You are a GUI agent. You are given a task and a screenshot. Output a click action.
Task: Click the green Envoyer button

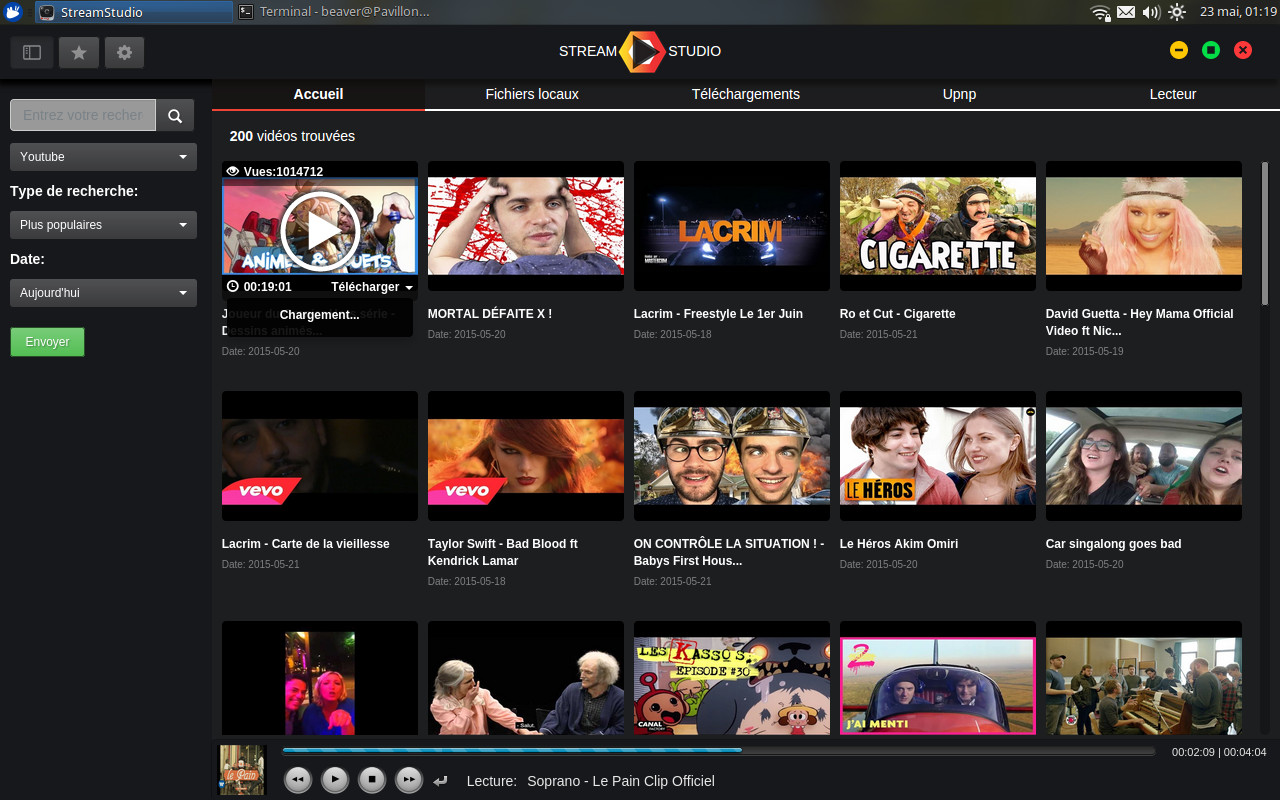click(47, 342)
